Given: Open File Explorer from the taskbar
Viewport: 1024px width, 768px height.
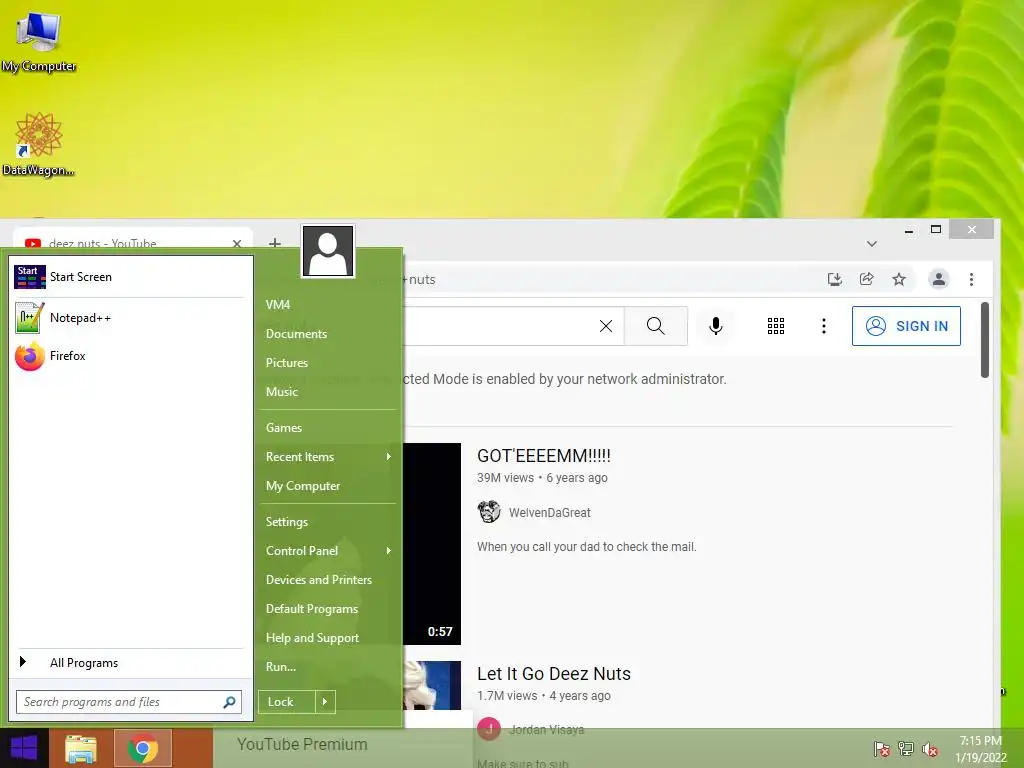Looking at the screenshot, I should click(x=81, y=748).
